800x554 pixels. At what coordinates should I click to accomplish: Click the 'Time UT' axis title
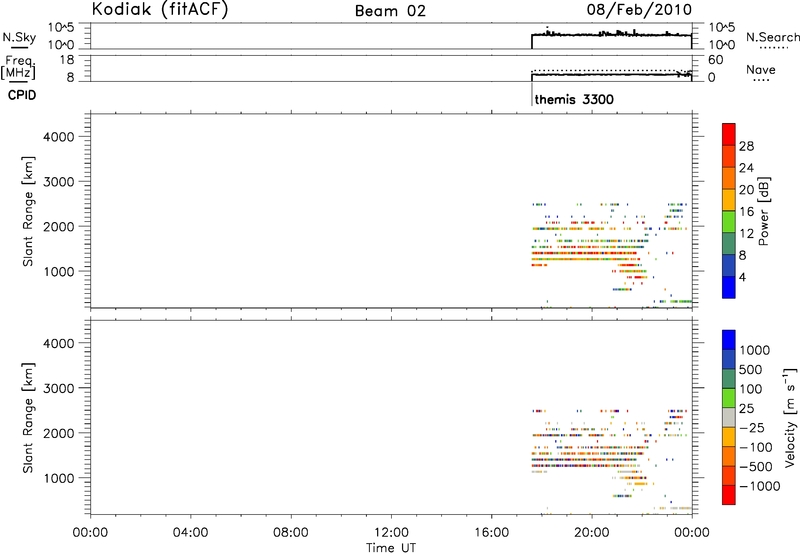point(391,548)
